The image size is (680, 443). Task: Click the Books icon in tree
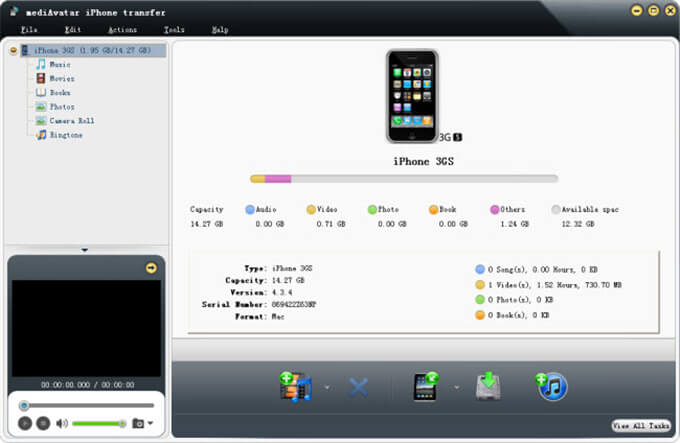(x=41, y=92)
